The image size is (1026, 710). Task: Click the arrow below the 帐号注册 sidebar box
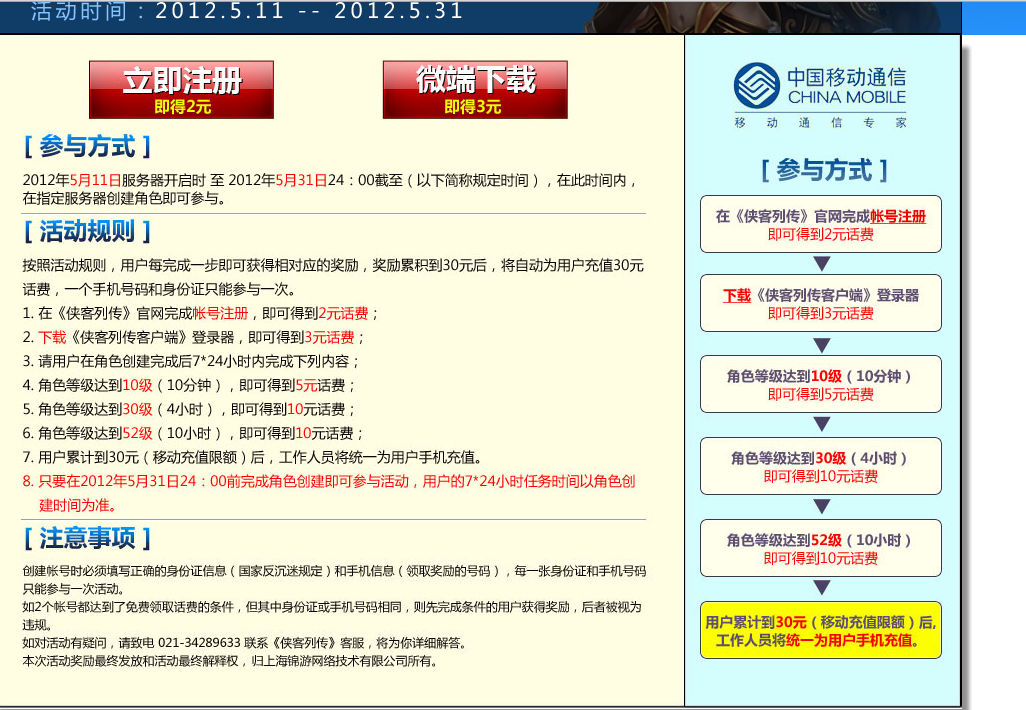(821, 264)
